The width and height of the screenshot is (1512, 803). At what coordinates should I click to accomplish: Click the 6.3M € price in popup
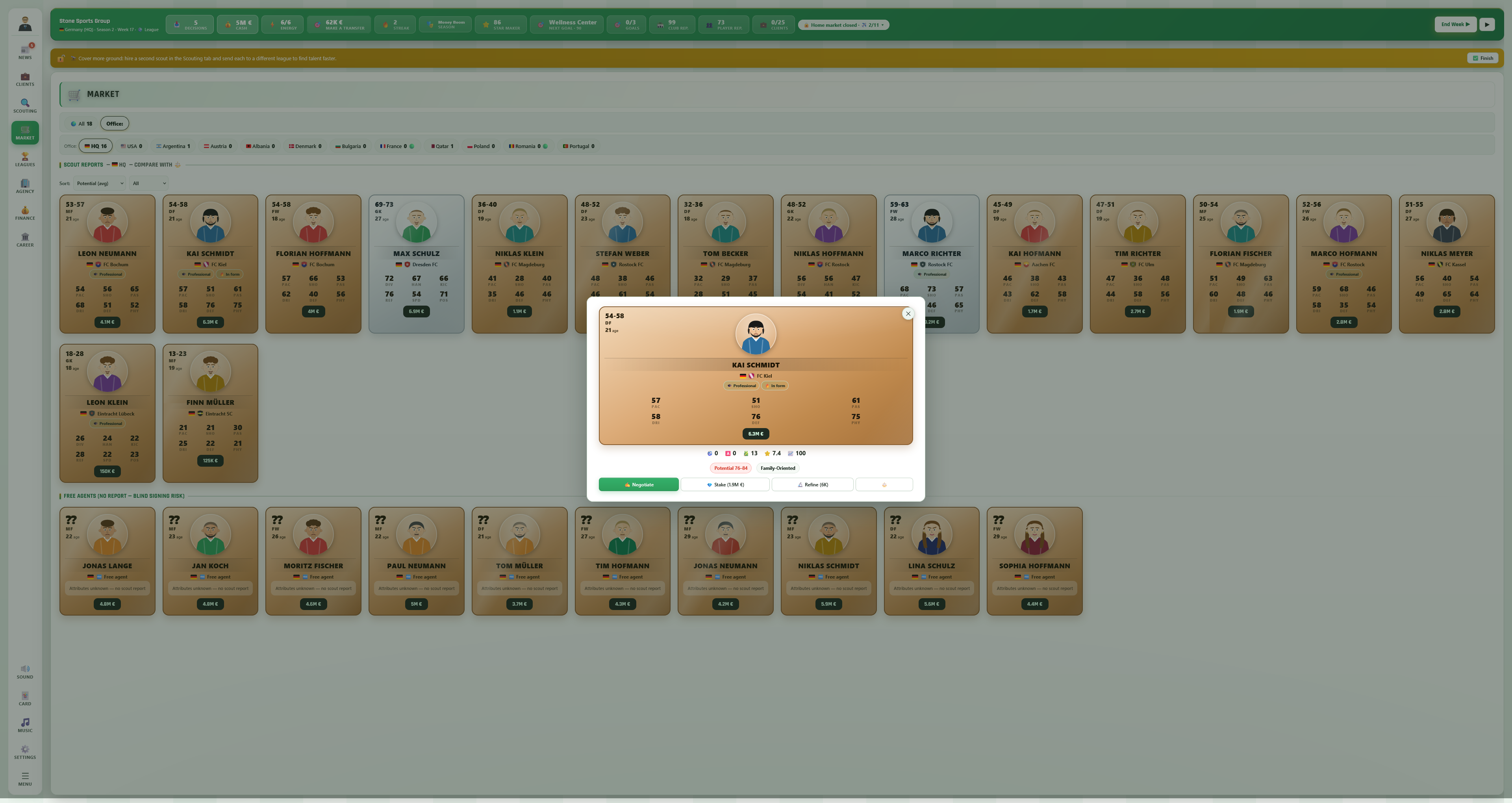(756, 434)
